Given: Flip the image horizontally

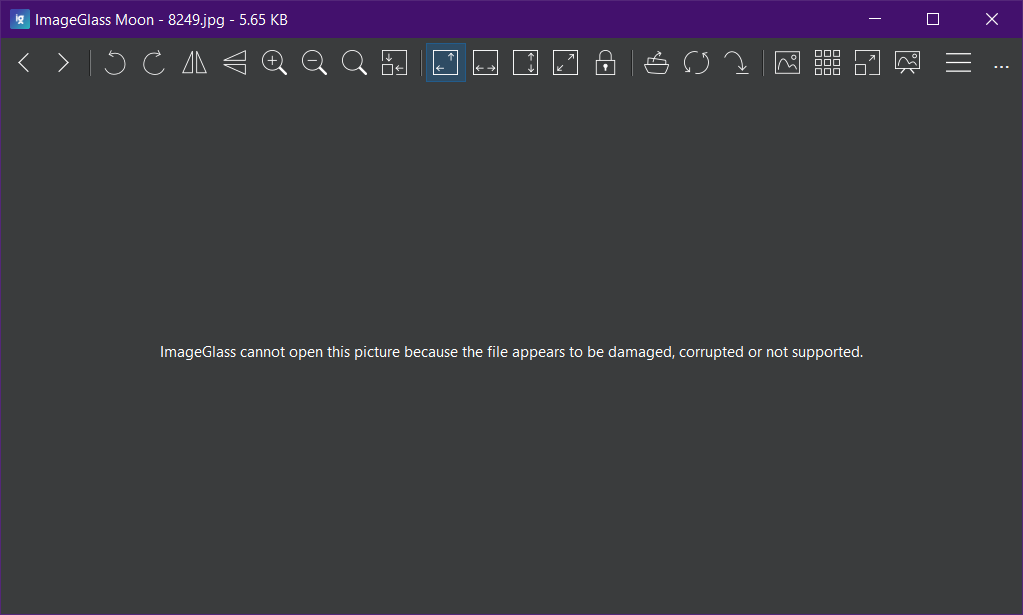Looking at the screenshot, I should click(194, 62).
